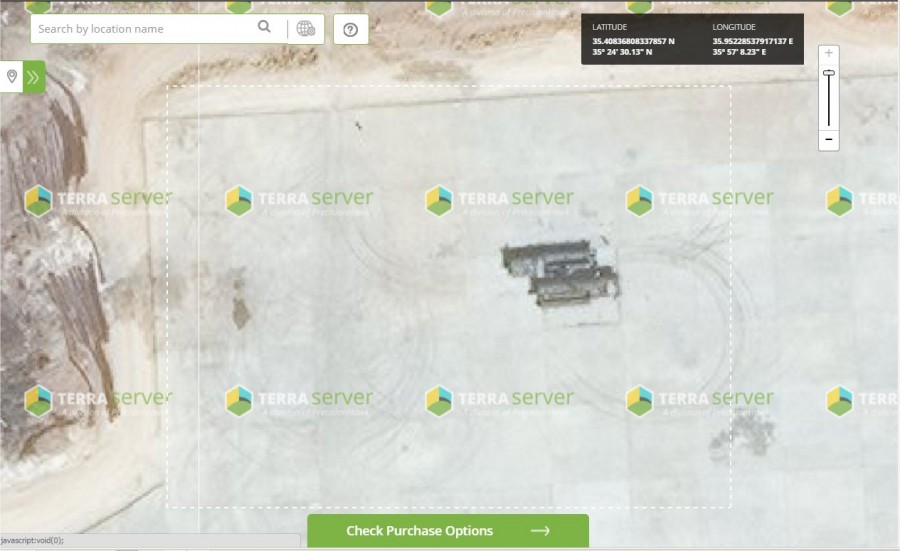Click the javascript:void(0); status bar text
900x551 pixels.
click(x=32, y=540)
